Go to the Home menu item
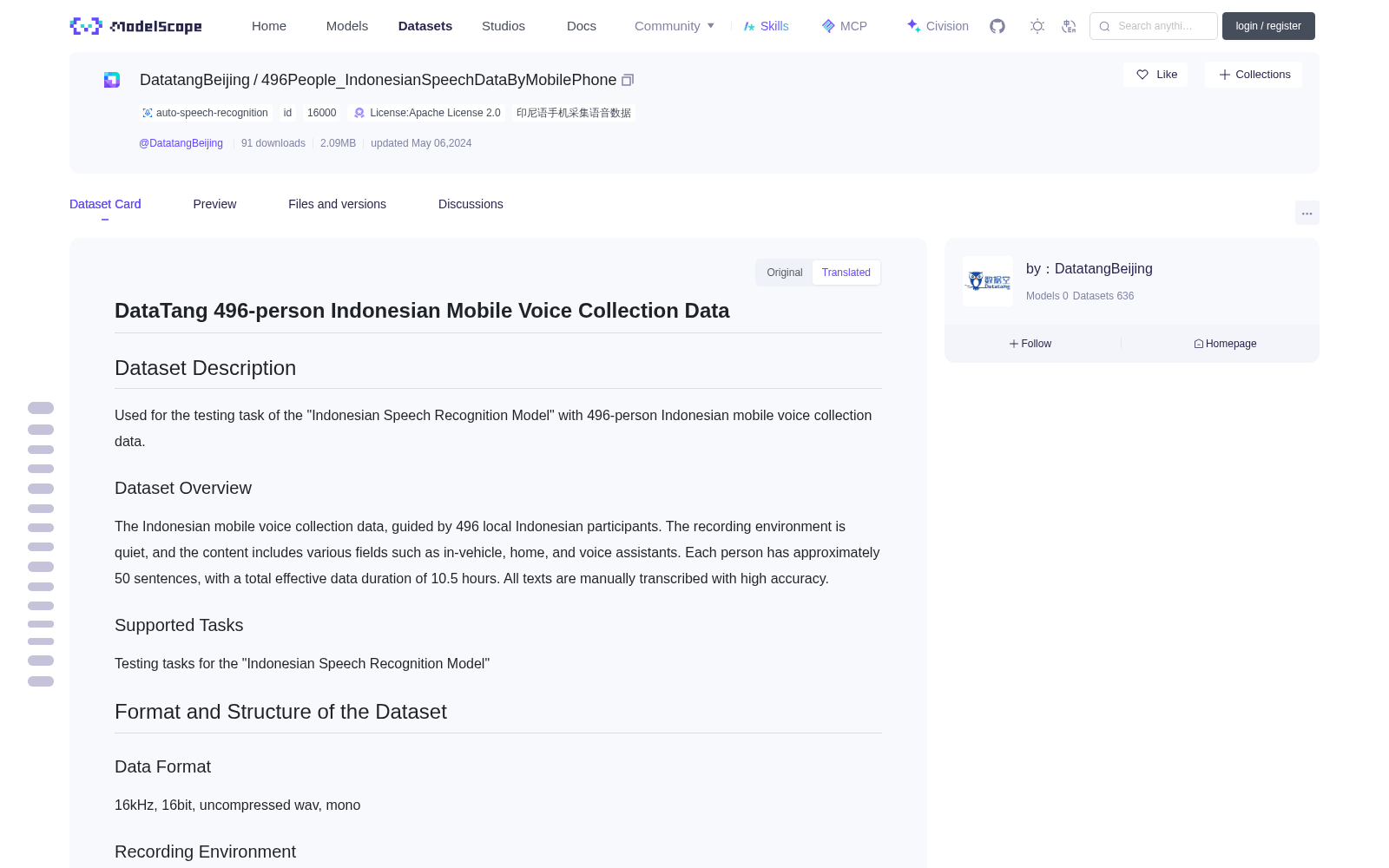Image resolution: width=1389 pixels, height=868 pixels. [x=269, y=26]
